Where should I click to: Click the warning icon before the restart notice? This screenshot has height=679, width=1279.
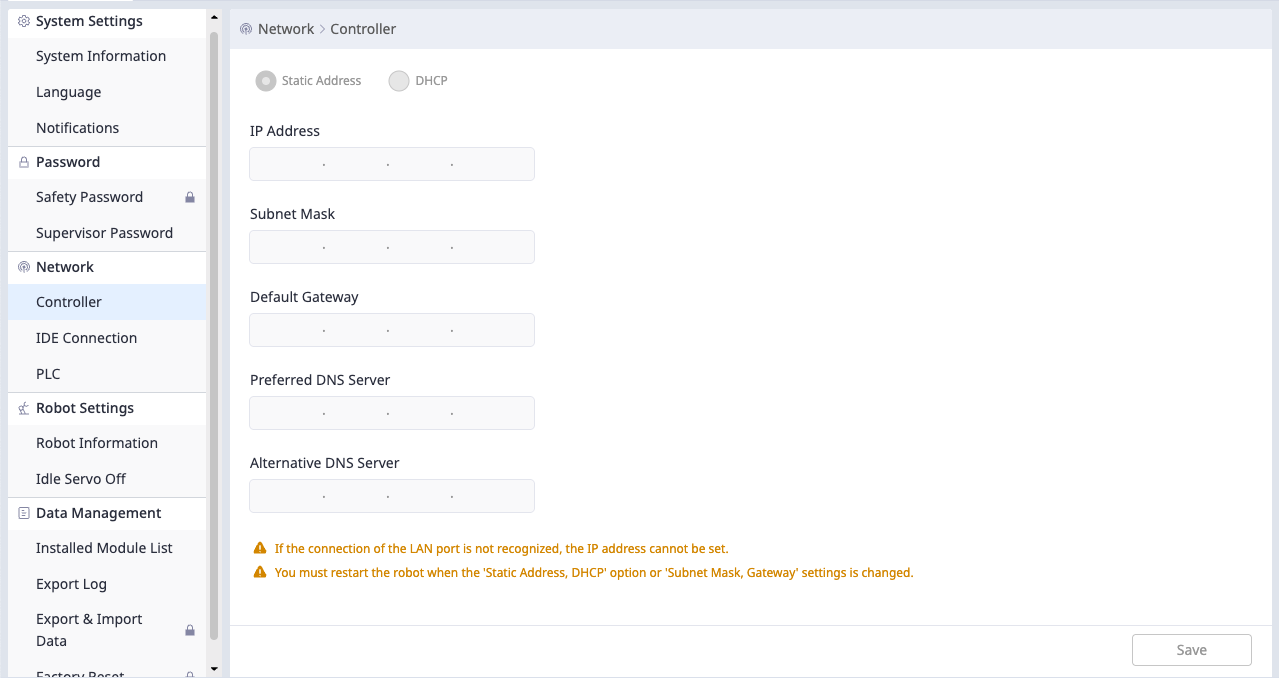[x=260, y=572]
